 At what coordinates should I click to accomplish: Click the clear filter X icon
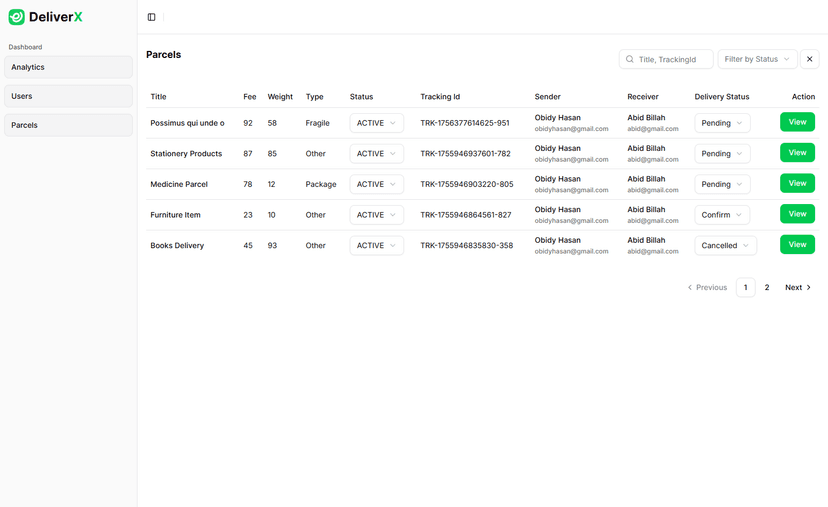click(810, 59)
